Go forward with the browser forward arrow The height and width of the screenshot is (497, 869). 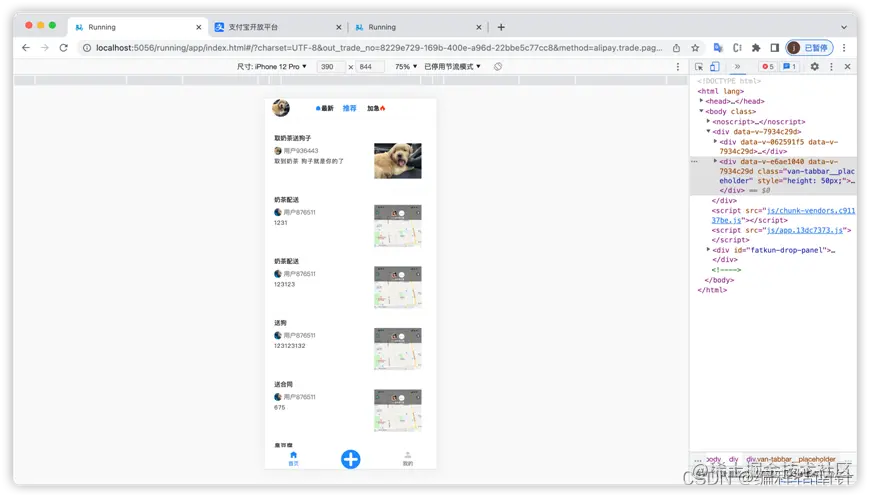coord(45,48)
